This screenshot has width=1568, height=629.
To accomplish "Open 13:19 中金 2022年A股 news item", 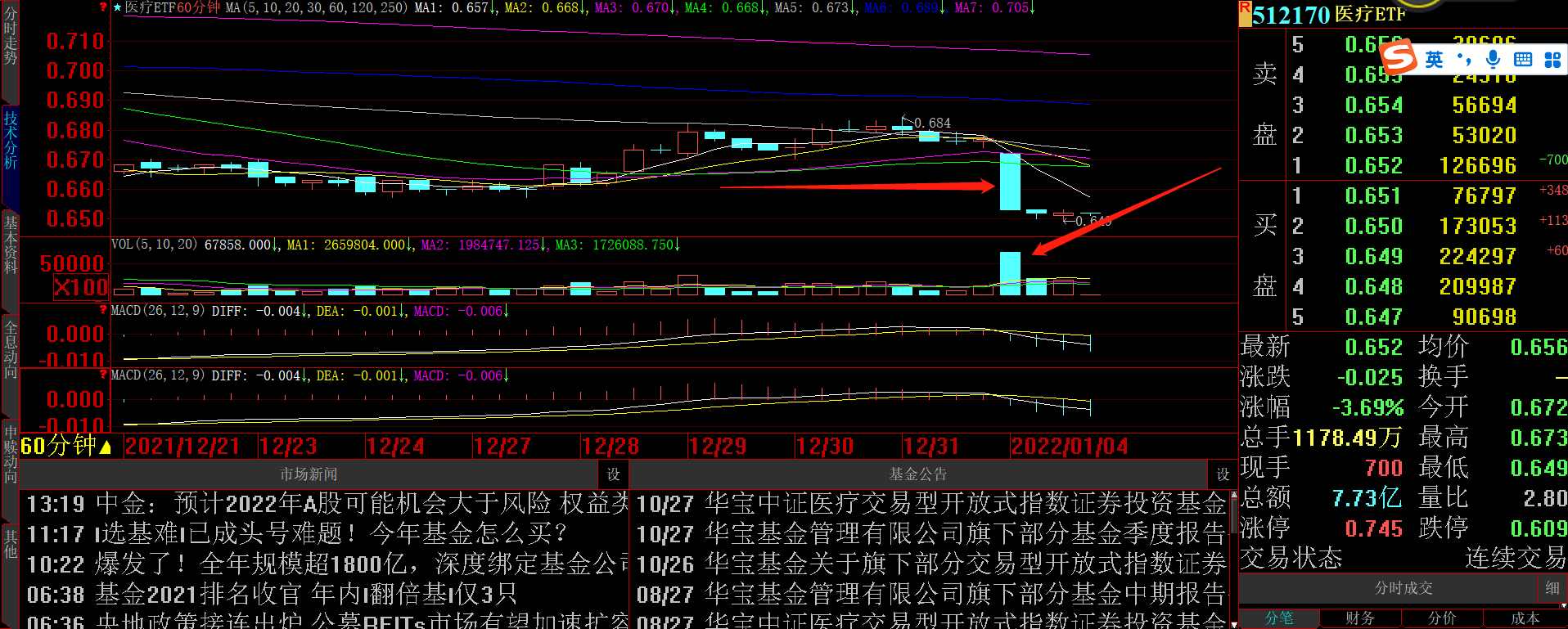I will coord(327,503).
